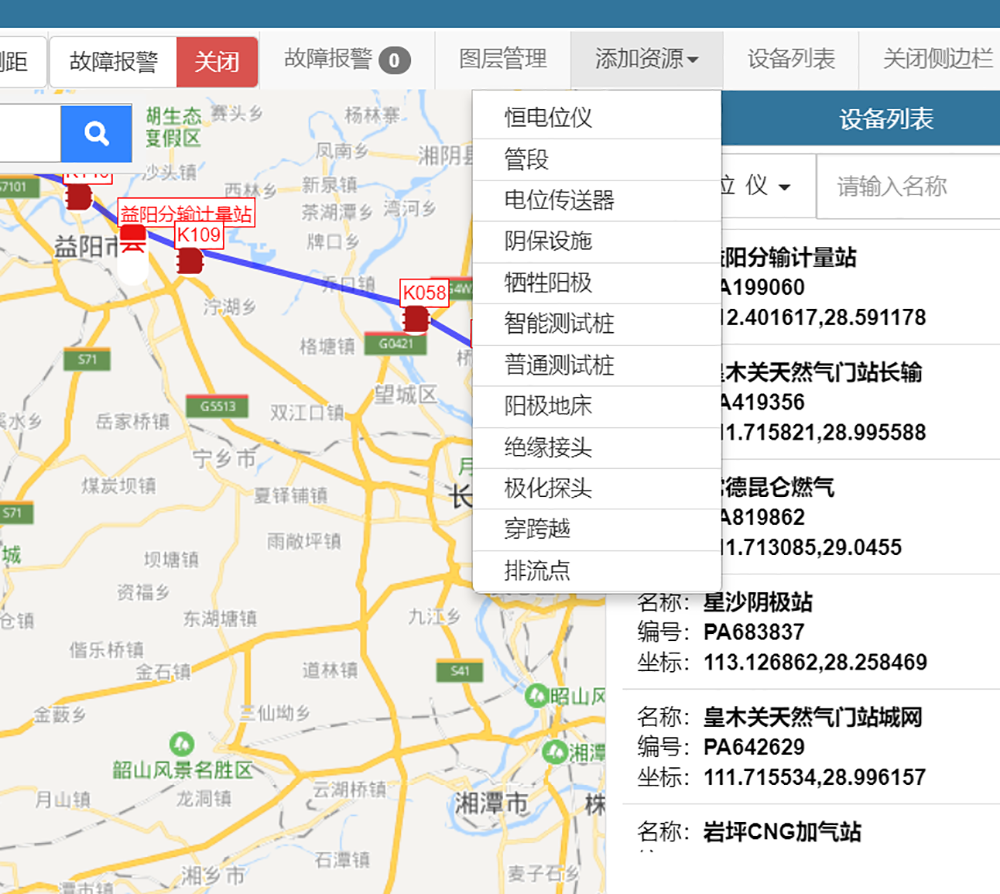This screenshot has height=894, width=1000.
Task: Click the blue search magnifier icon
Action: tap(96, 133)
